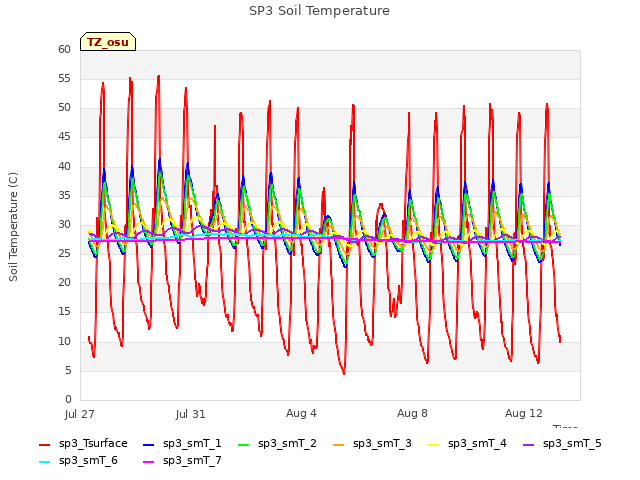
Task: Click the 5 y-axis tick label
Action: [68, 370]
